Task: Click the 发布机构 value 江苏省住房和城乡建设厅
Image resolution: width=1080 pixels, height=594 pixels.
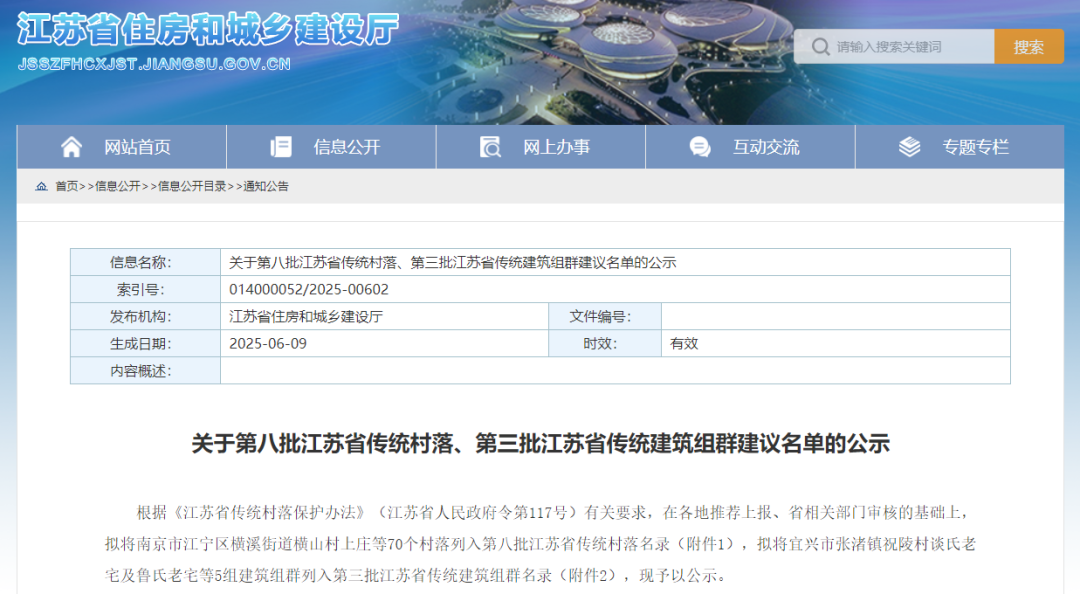Action: (x=306, y=316)
